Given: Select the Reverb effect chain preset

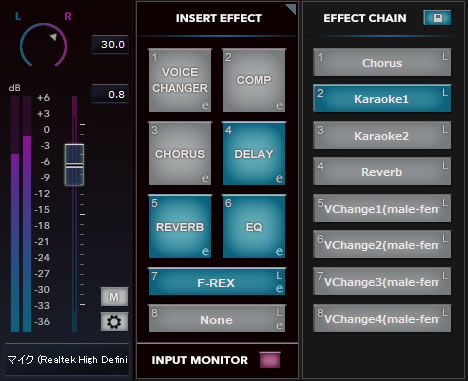Looking at the screenshot, I should [382, 172].
